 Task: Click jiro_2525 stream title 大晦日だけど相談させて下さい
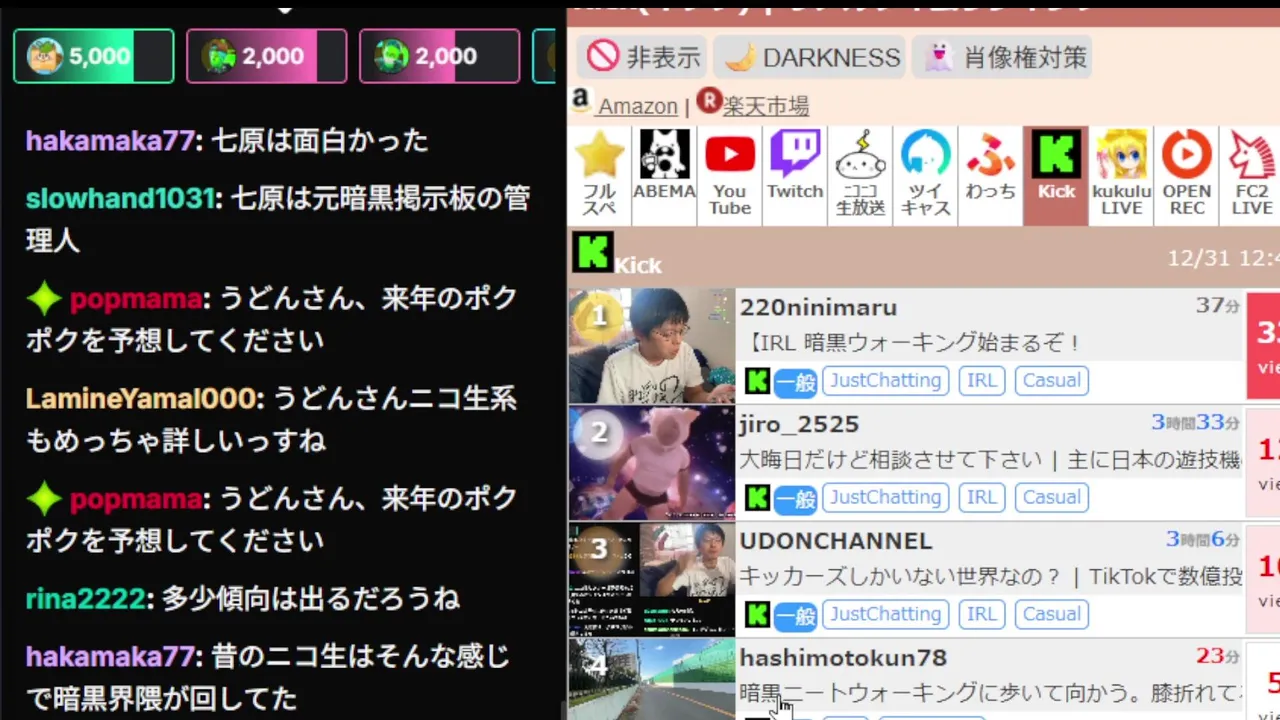(x=892, y=460)
